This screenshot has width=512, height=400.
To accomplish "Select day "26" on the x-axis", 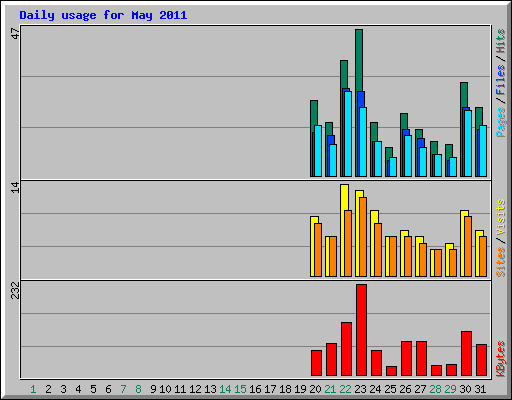I will coord(405,389).
